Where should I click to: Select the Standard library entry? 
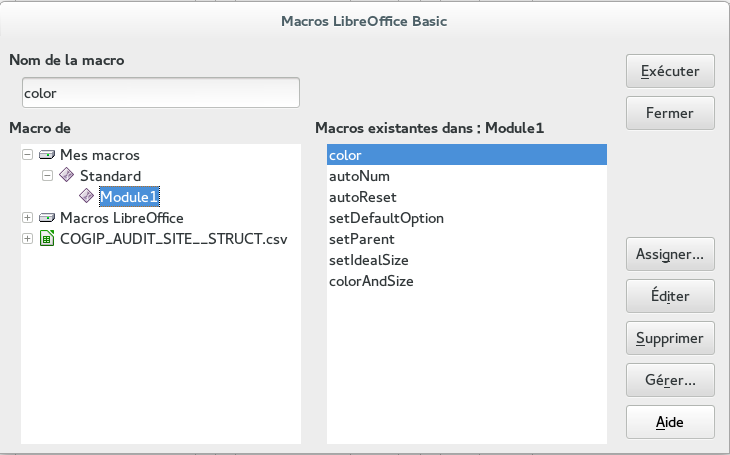pyautogui.click(x=110, y=176)
